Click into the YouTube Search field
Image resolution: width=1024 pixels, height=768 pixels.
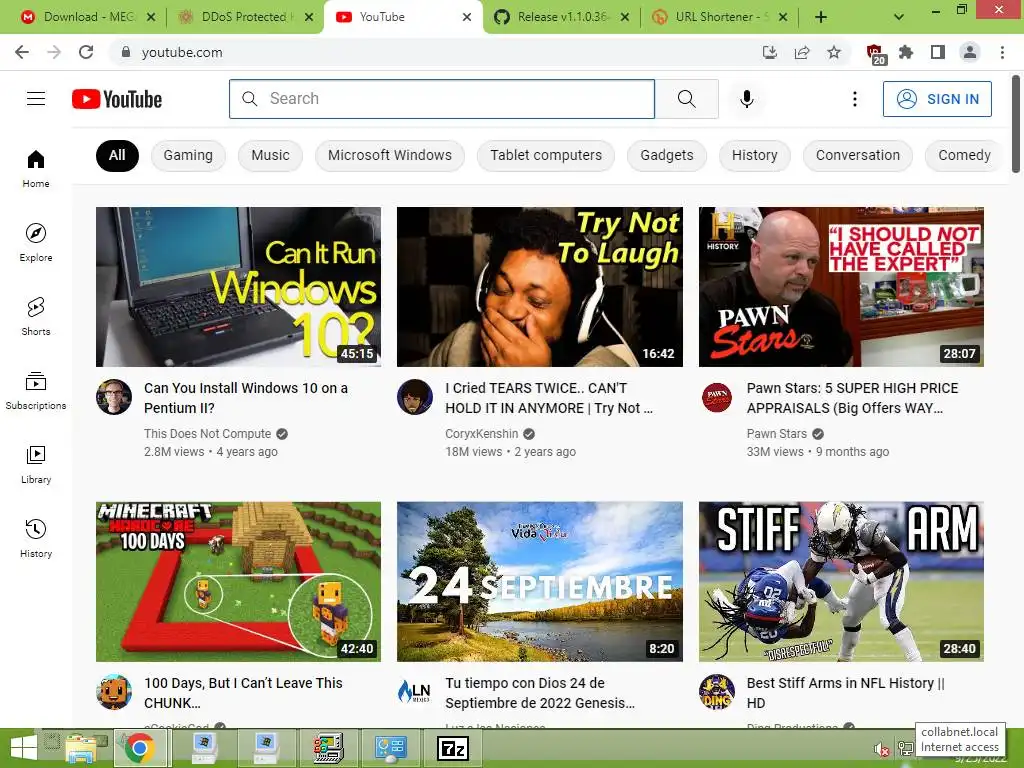[x=442, y=99]
